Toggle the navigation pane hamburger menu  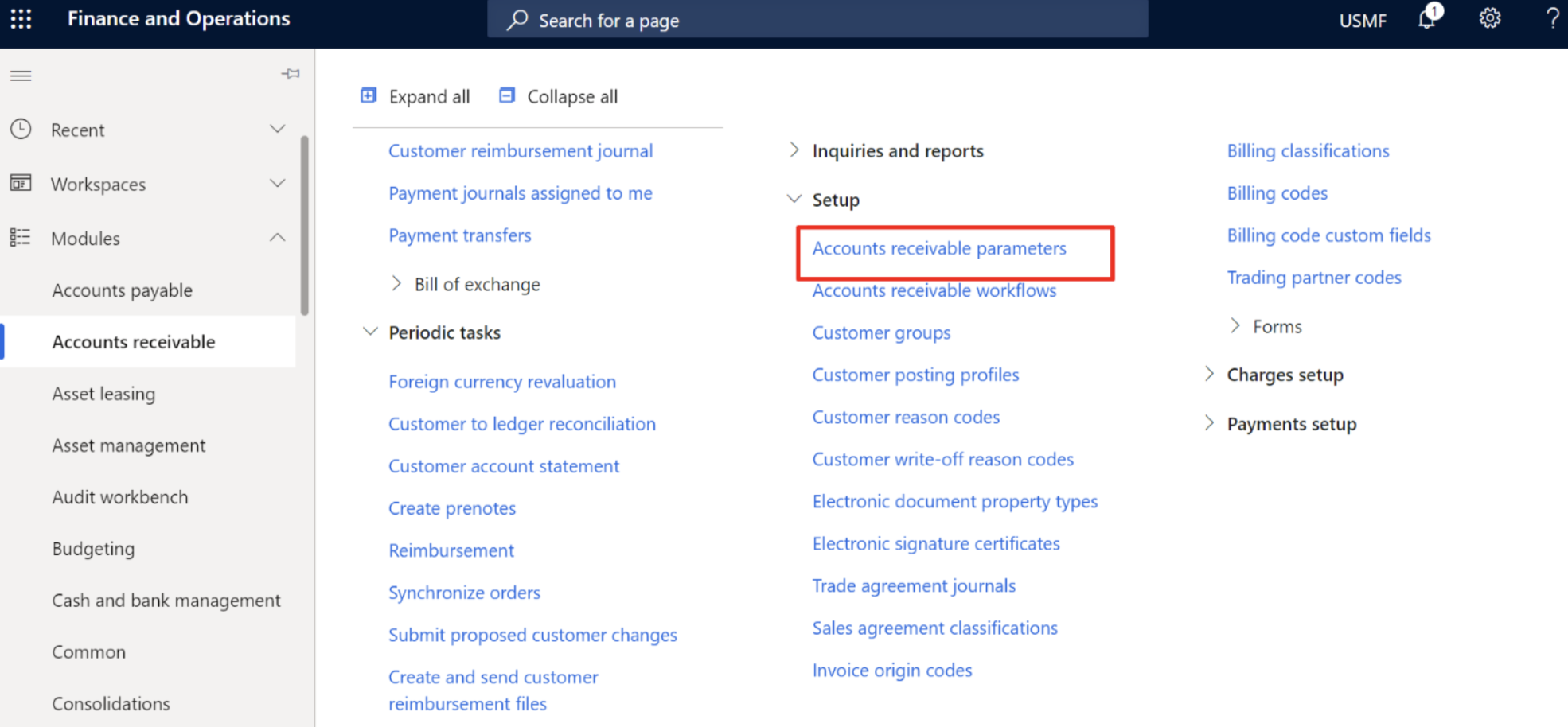21,76
